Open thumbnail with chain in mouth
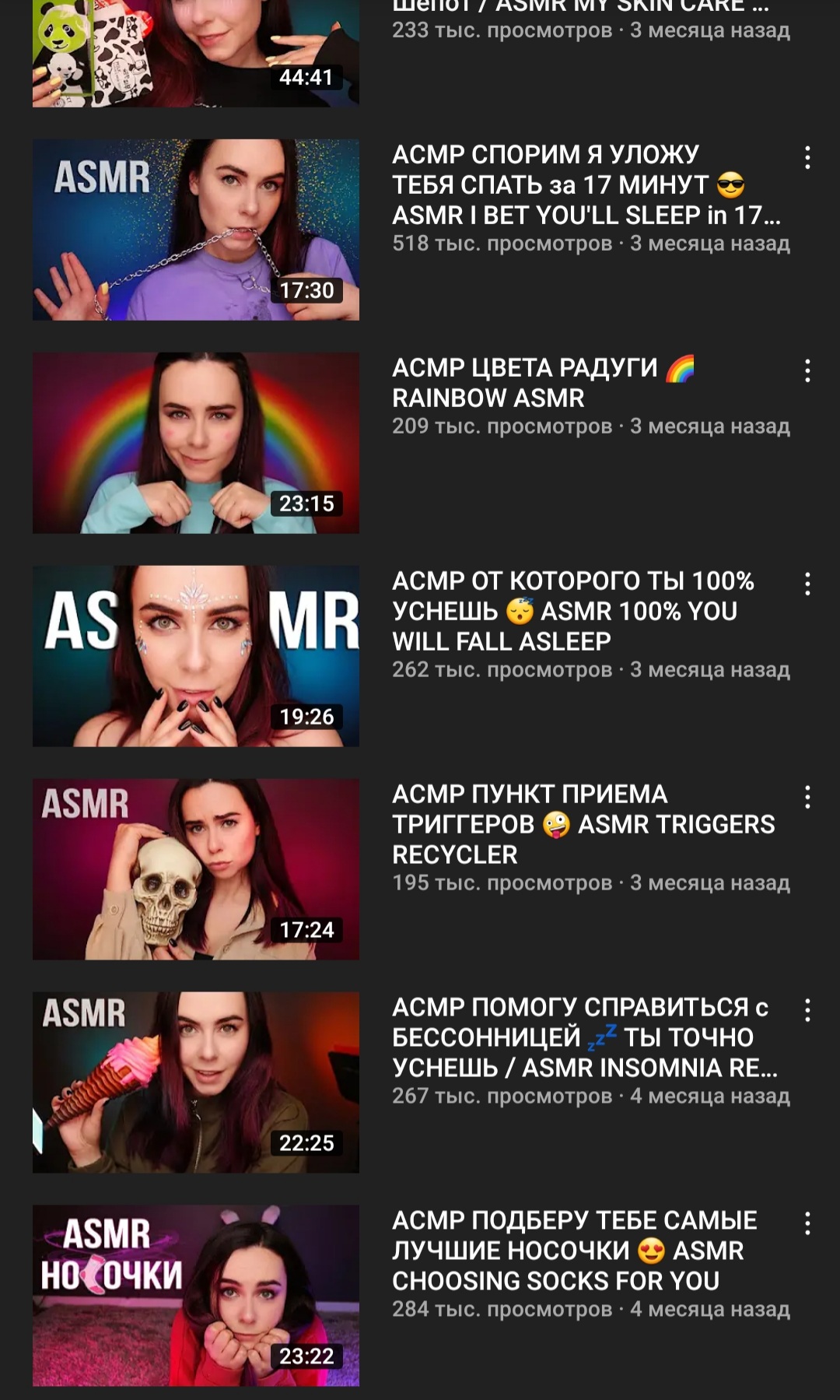The width and height of the screenshot is (840, 1400). point(196,230)
